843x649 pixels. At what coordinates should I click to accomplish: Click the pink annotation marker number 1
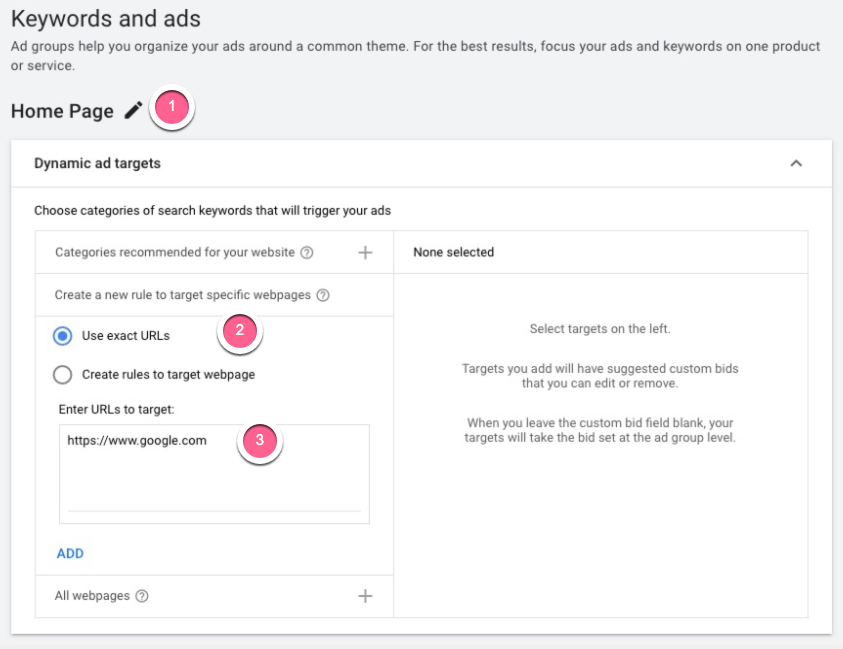172,106
